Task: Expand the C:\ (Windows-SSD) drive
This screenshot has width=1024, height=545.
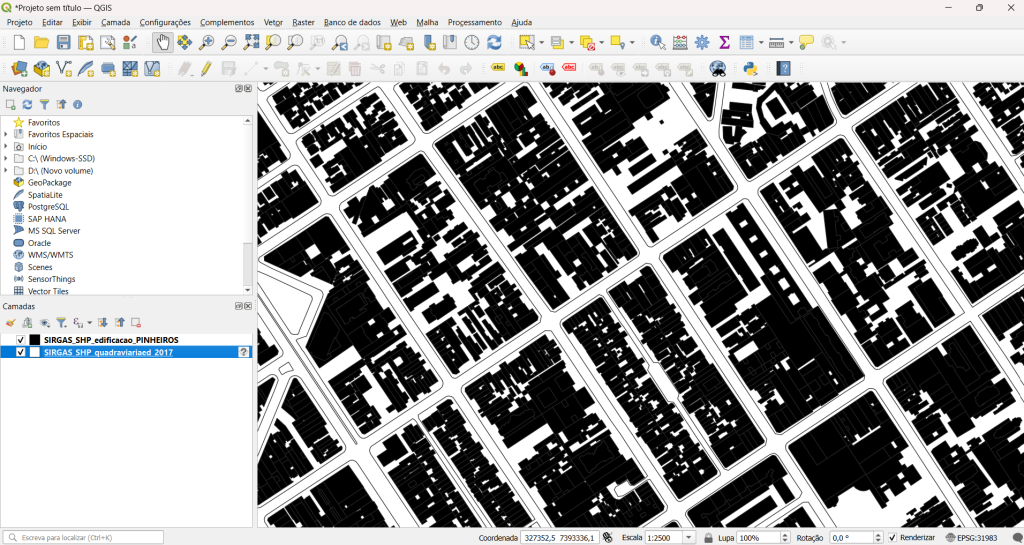Action: (x=6, y=159)
